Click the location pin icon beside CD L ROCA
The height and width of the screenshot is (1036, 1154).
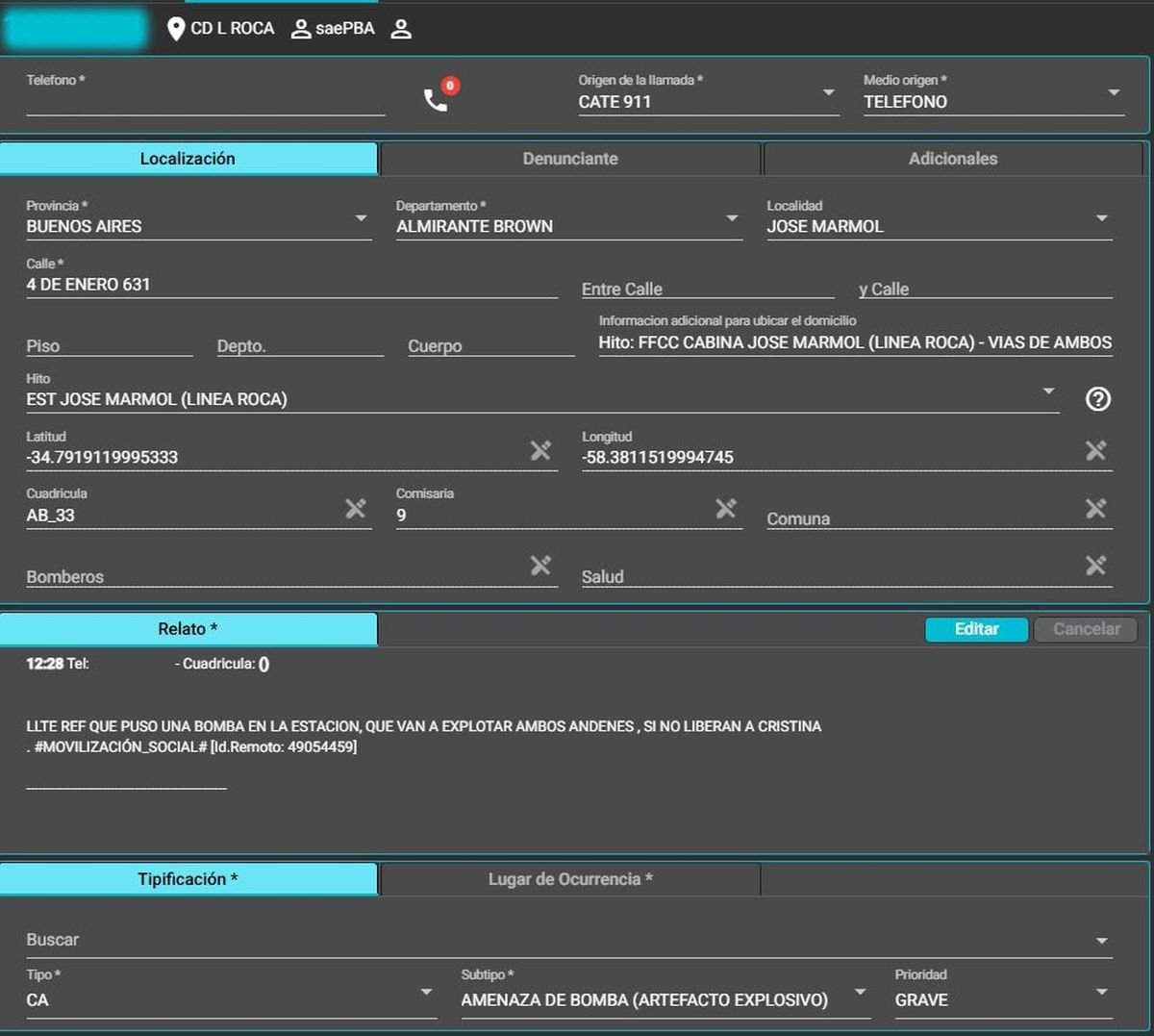pyautogui.click(x=176, y=29)
